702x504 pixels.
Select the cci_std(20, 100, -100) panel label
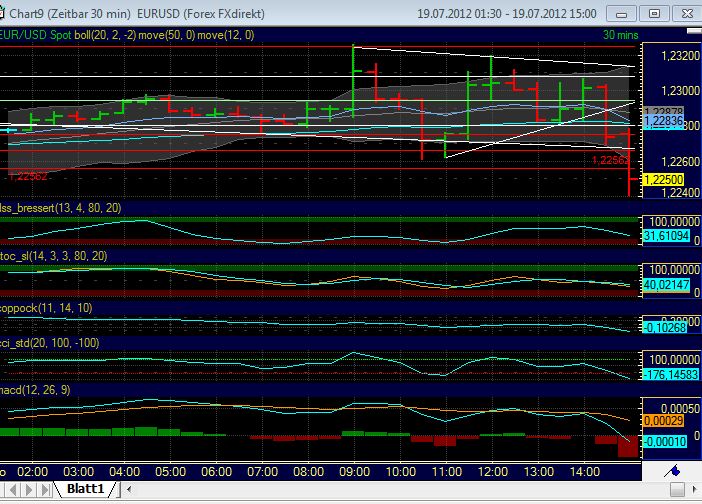[50, 343]
